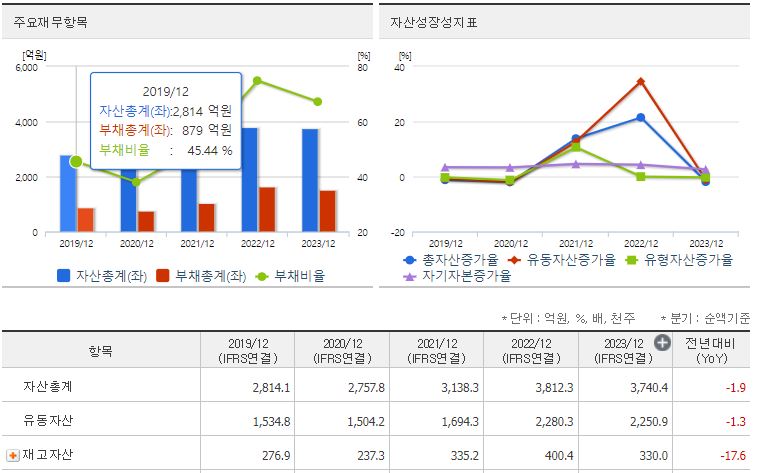Screen dimensions: 757x473
Task: Click the 2019/12 부채비율 data point
Action: tap(76, 162)
